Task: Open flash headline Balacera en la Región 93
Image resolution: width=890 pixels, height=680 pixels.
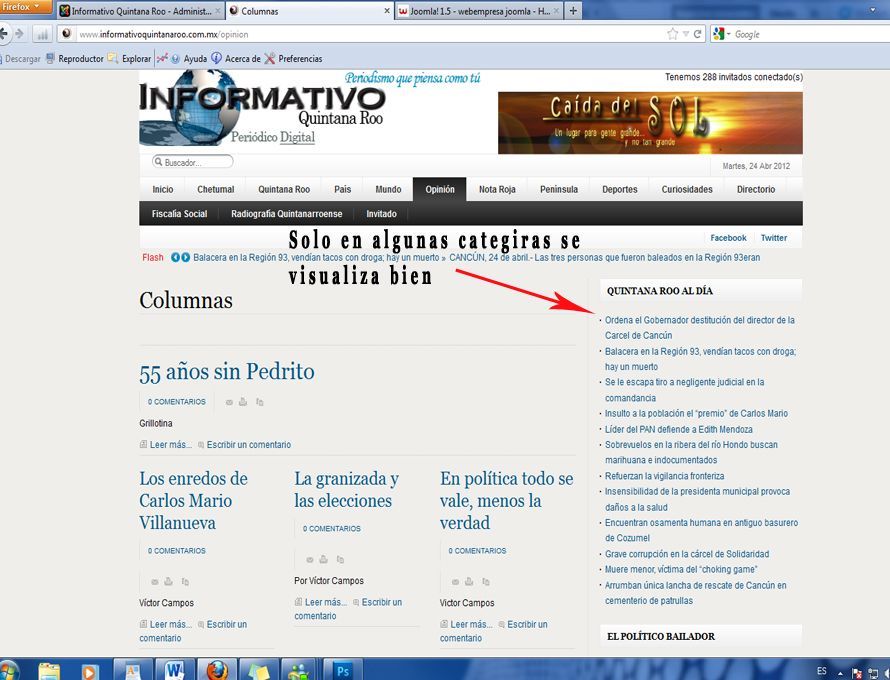Action: point(316,257)
